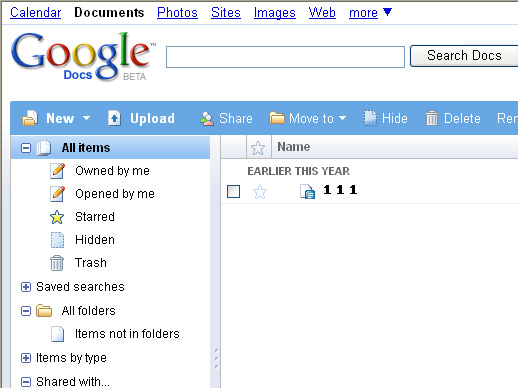Expand the Items by type node

(x=26, y=358)
